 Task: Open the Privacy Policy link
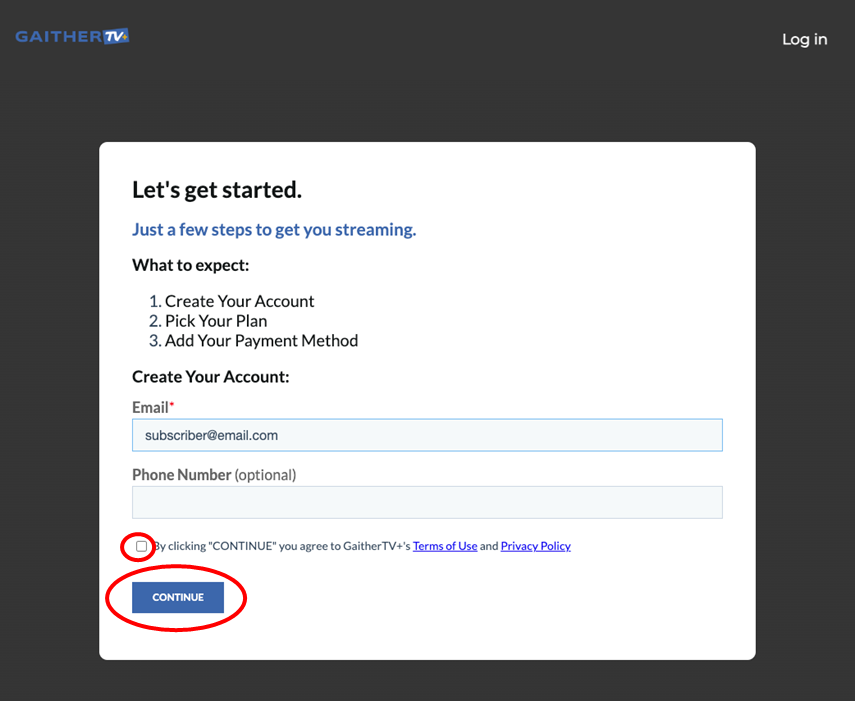pyautogui.click(x=535, y=546)
